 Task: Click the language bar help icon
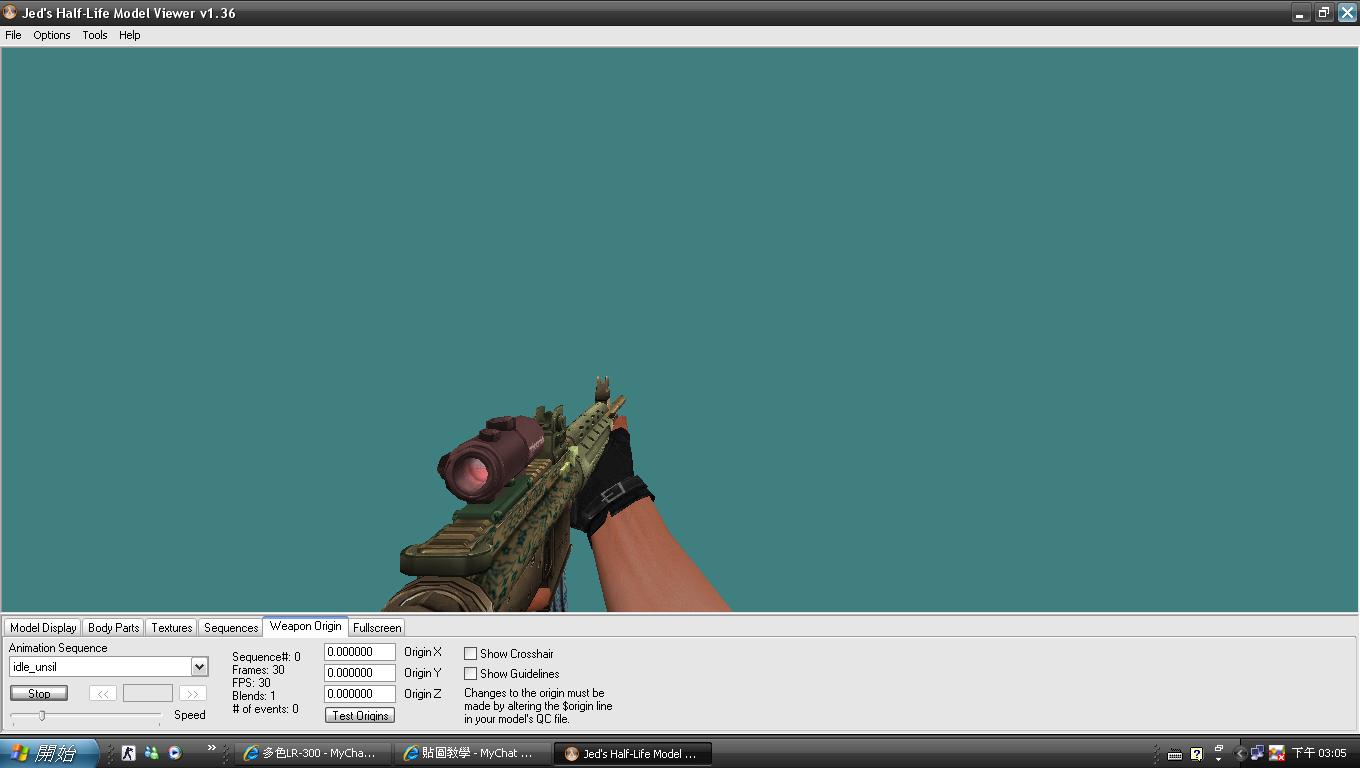coord(1196,754)
